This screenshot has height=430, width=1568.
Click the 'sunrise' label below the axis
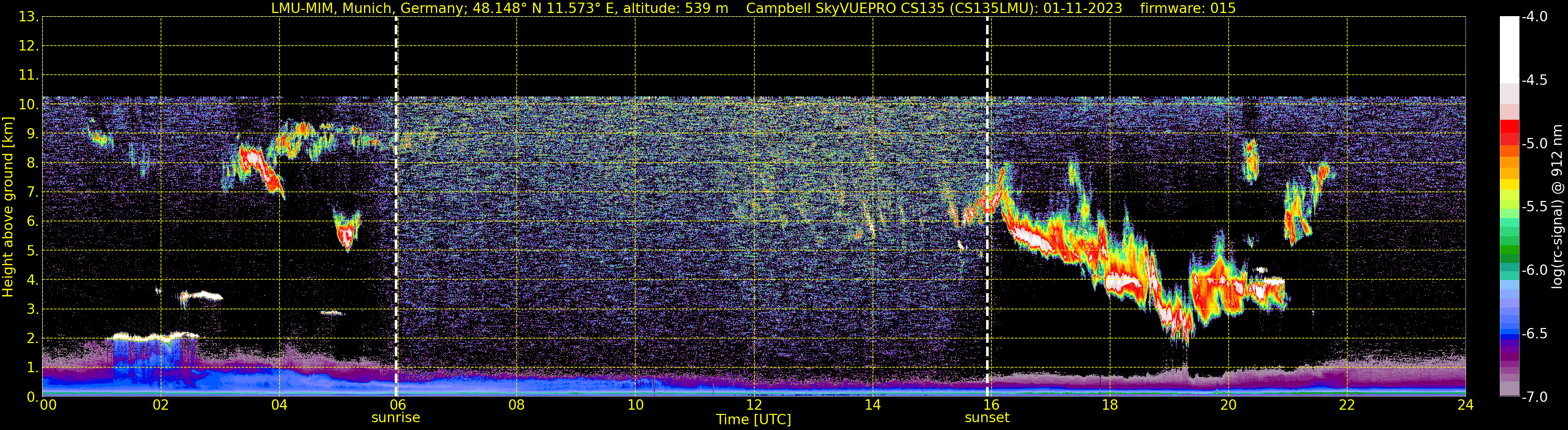click(x=396, y=418)
